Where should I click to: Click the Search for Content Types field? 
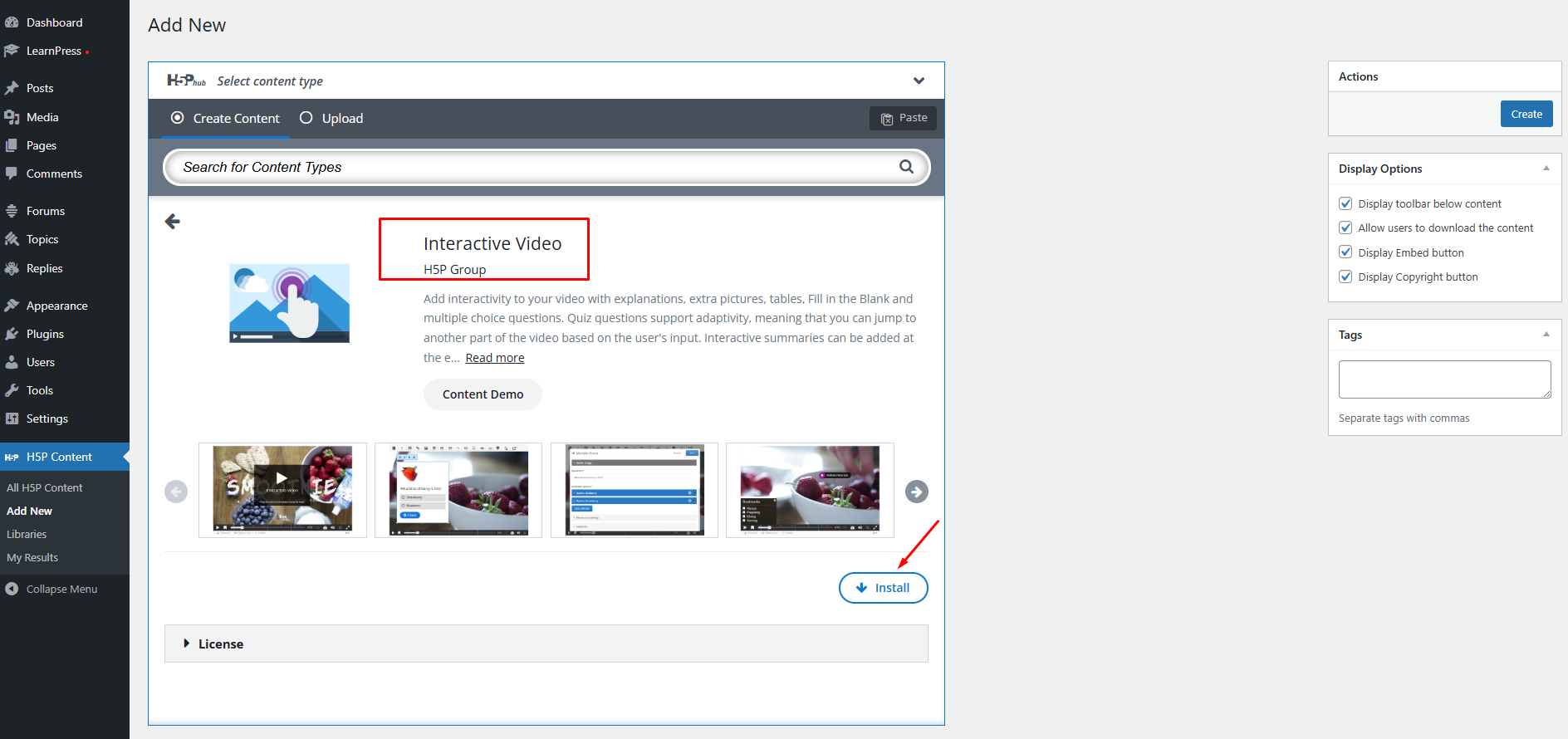[x=546, y=167]
